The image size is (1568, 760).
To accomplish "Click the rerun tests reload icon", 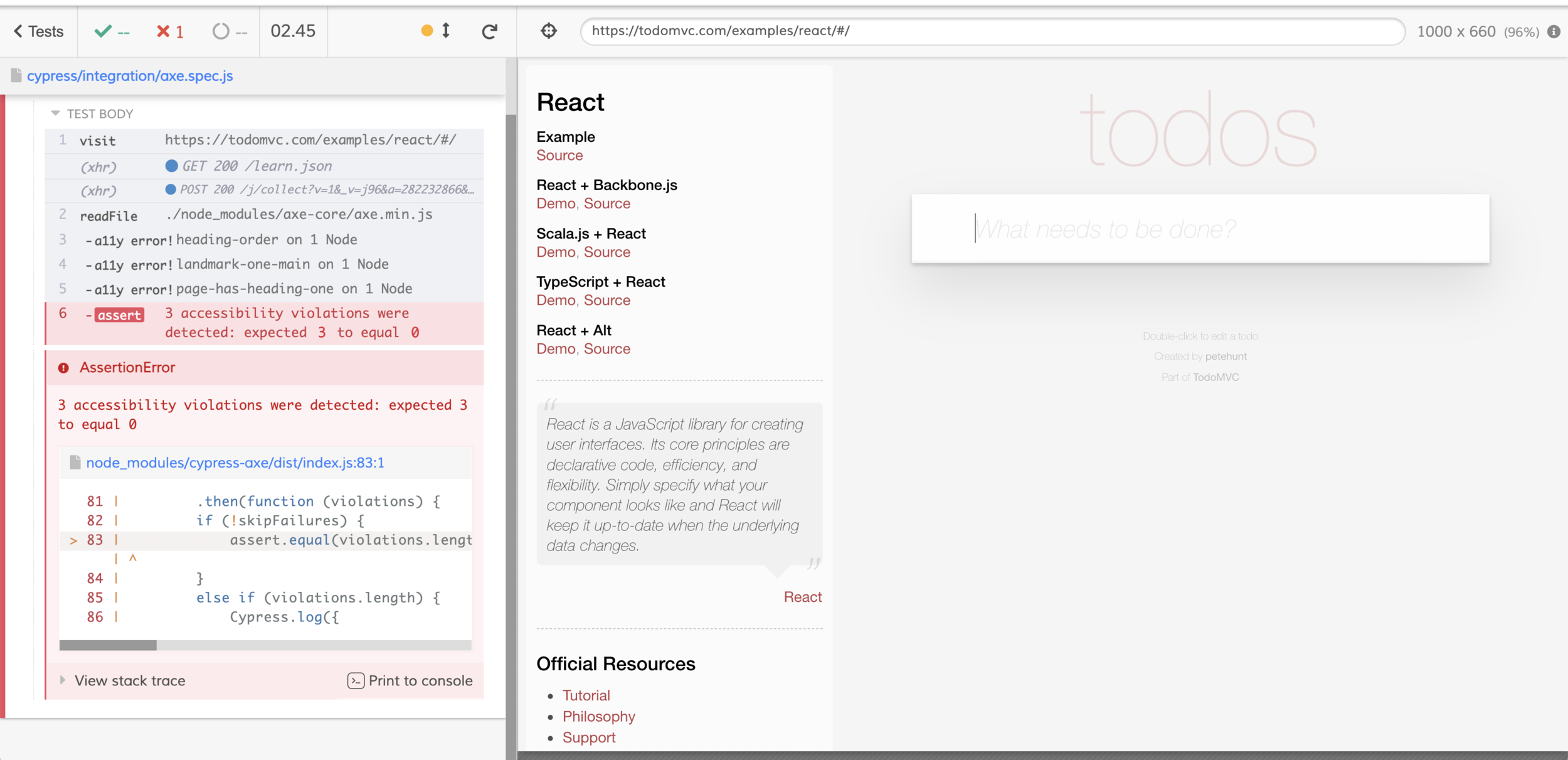I will (489, 31).
